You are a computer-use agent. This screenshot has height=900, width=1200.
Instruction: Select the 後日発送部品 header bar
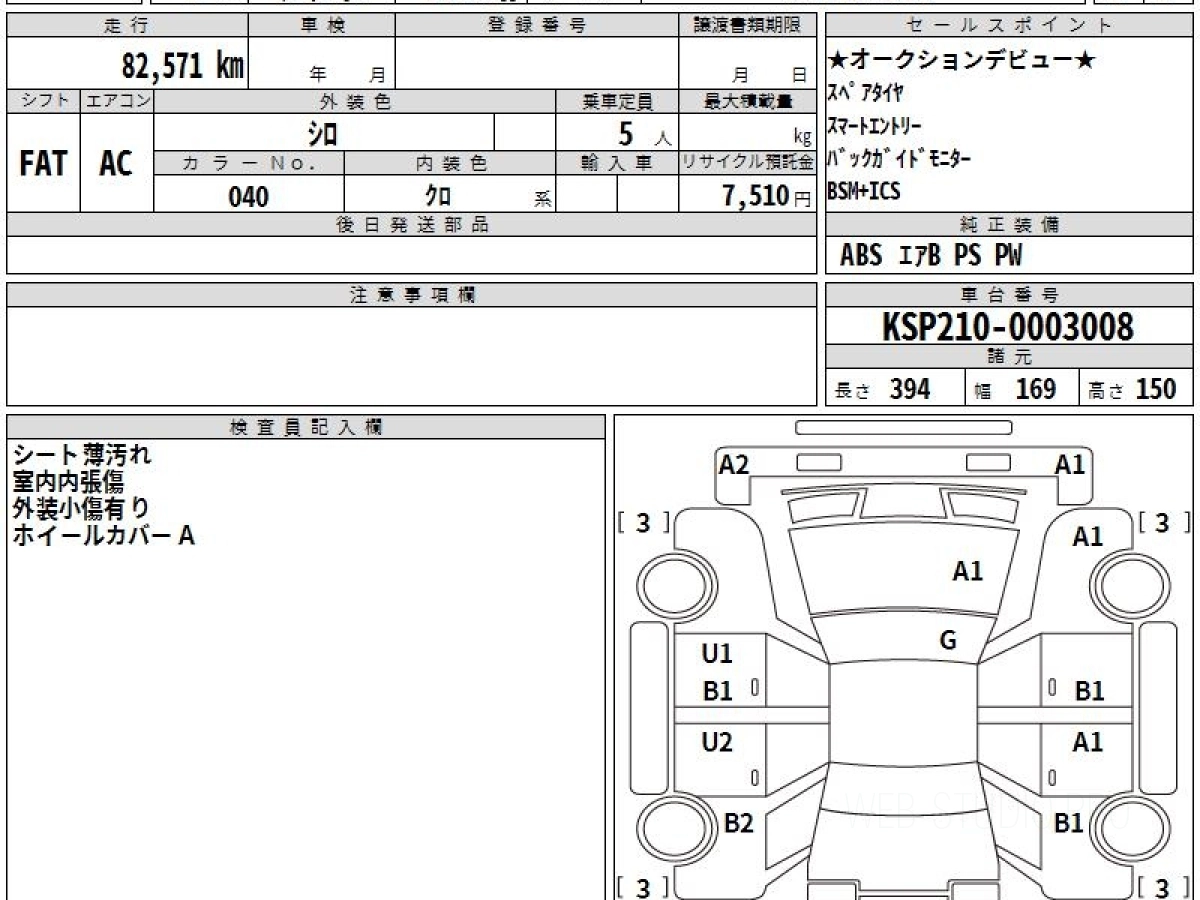click(x=411, y=225)
